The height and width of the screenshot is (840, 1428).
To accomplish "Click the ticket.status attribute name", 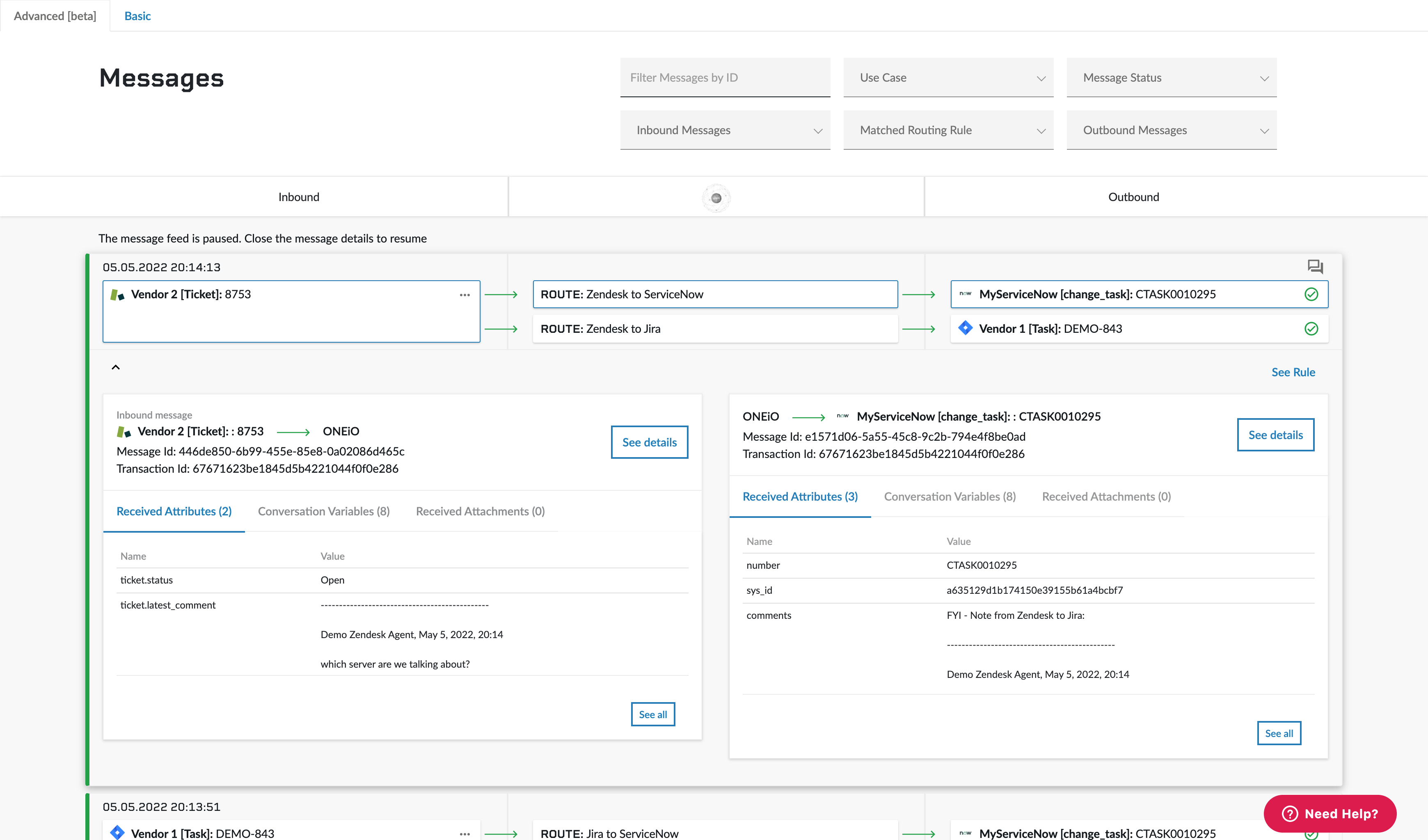I will (x=147, y=580).
